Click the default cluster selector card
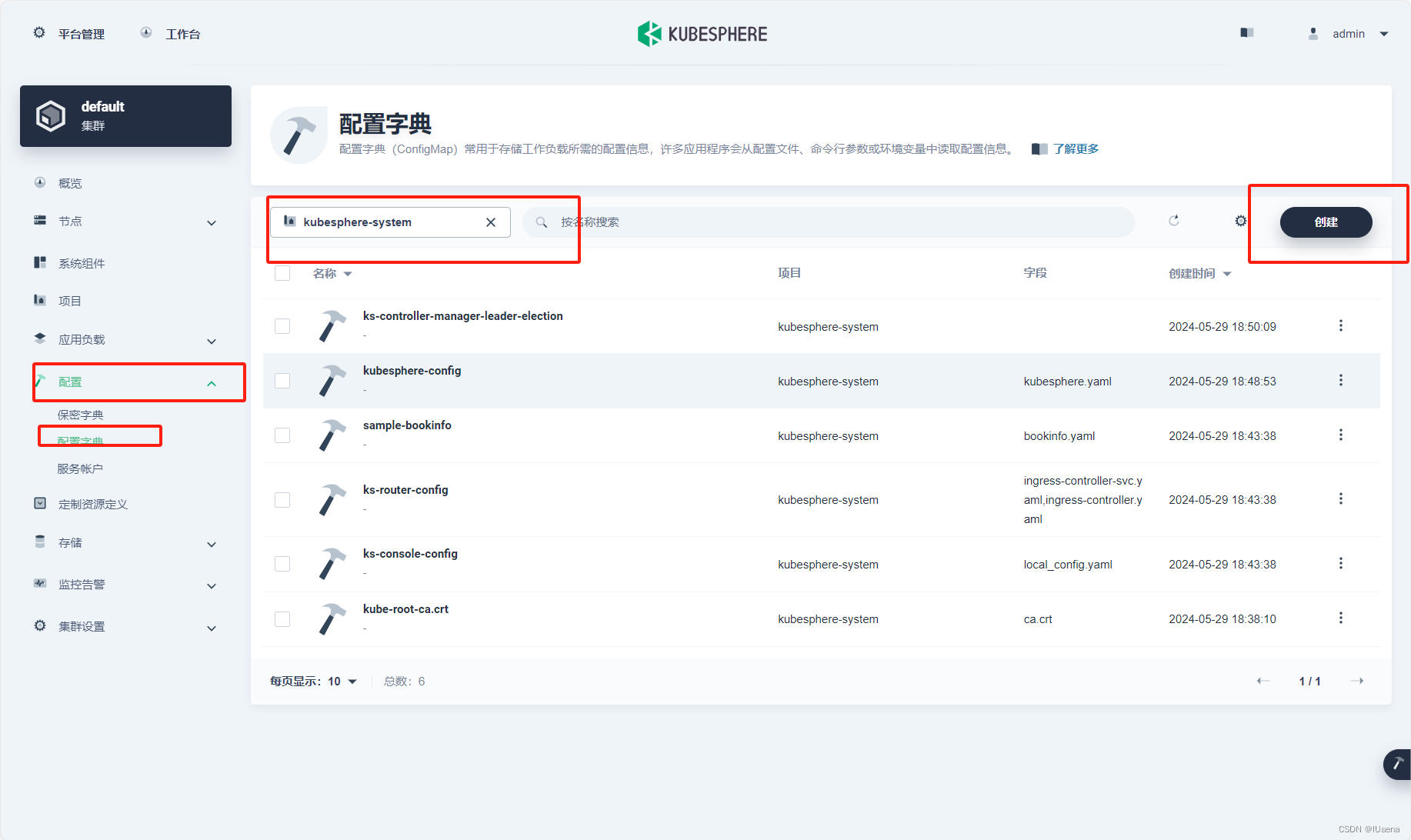 pyautogui.click(x=125, y=116)
